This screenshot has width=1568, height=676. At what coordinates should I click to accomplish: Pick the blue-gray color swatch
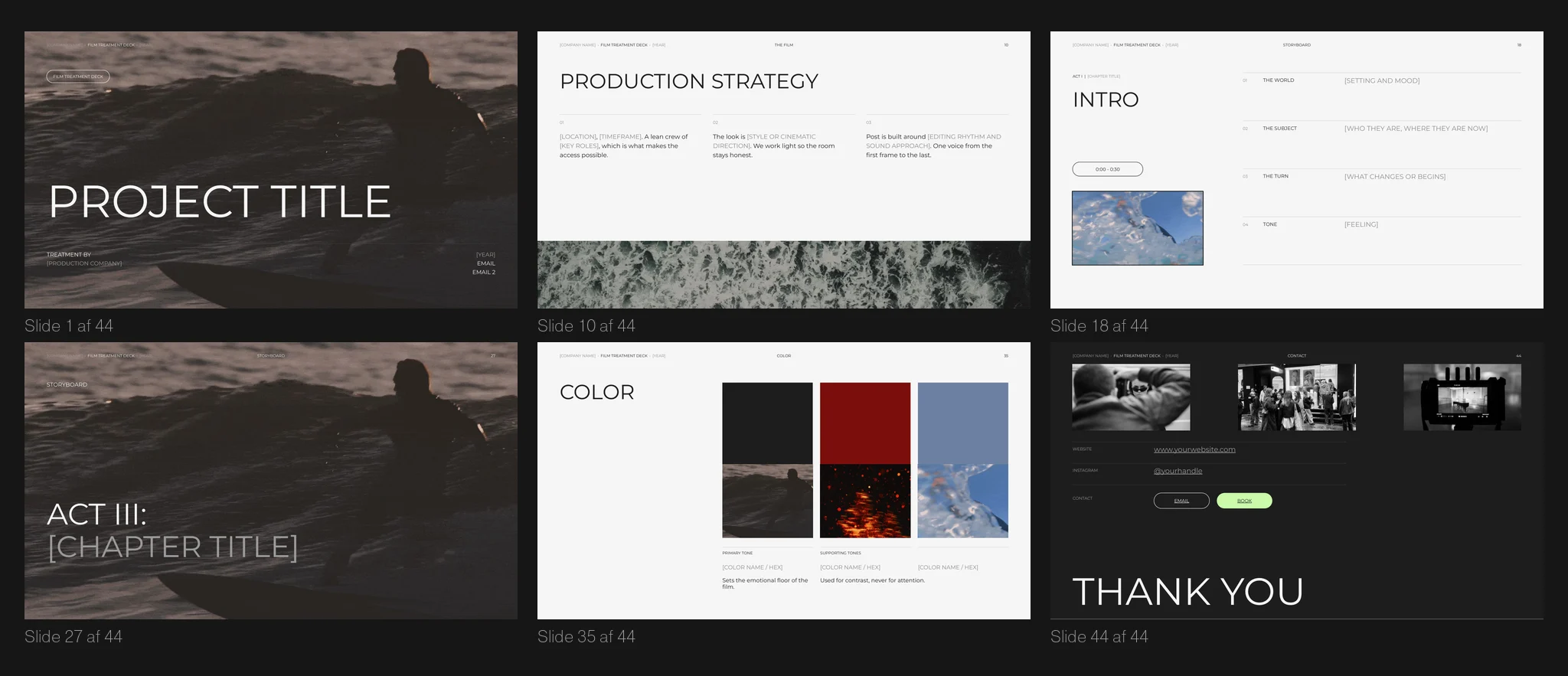tap(963, 423)
